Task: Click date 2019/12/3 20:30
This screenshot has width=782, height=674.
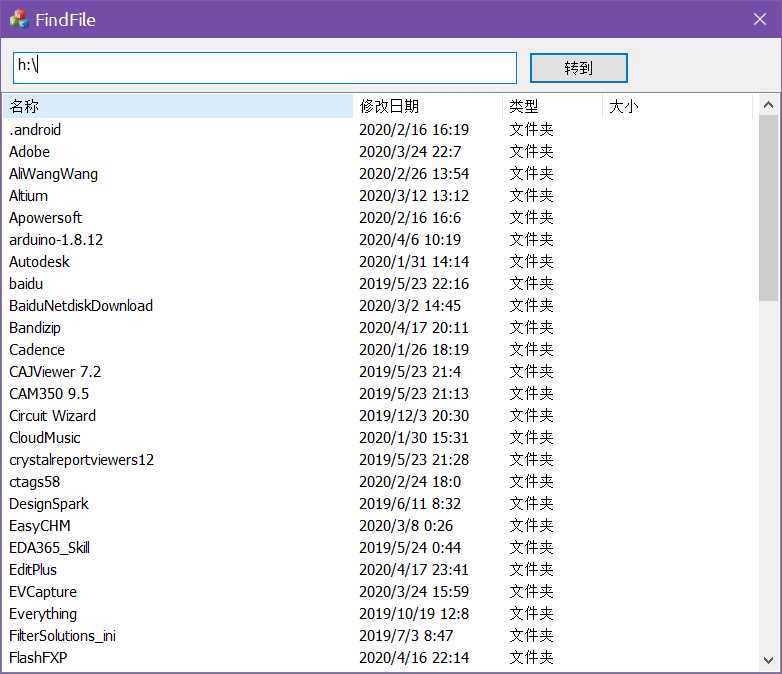Action: tap(414, 416)
